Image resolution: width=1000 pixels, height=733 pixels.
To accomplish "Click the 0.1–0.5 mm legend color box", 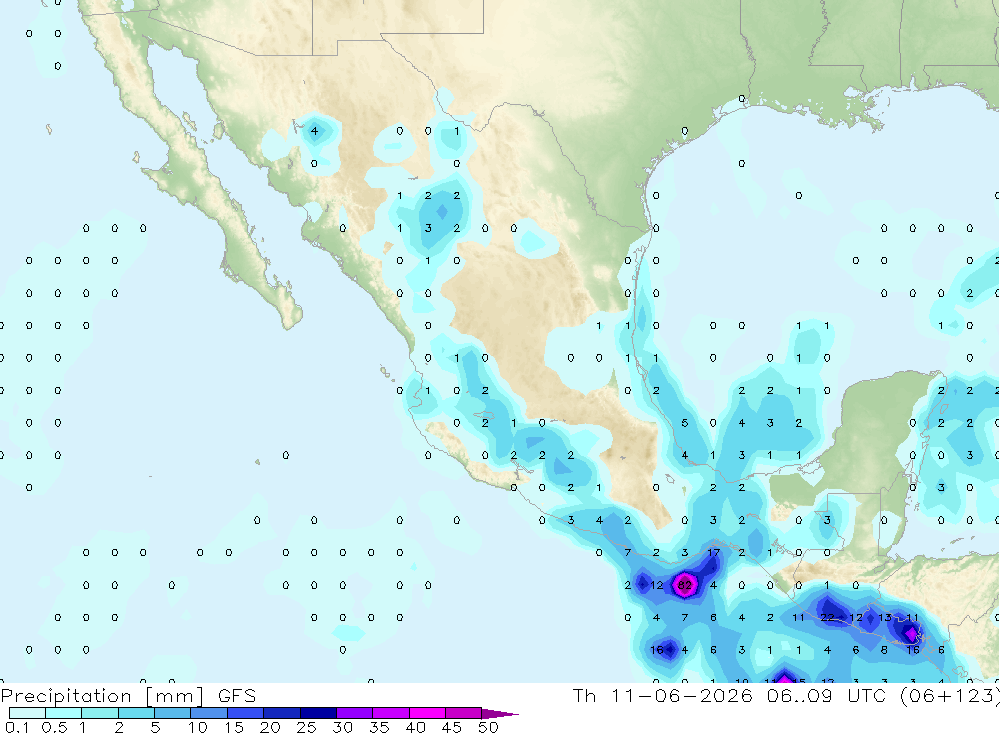I will tap(27, 713).
